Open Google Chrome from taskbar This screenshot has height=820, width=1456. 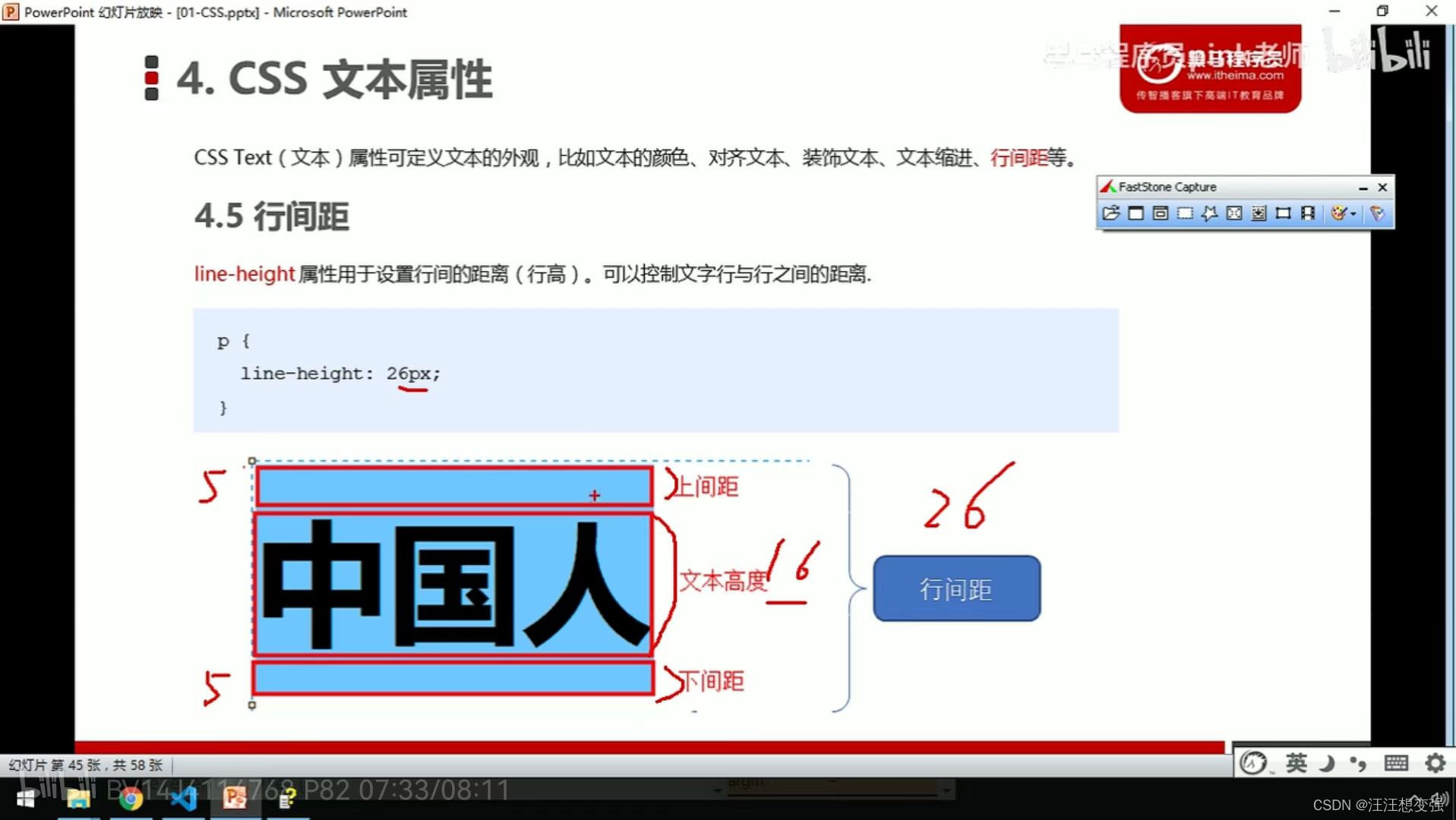tap(131, 799)
